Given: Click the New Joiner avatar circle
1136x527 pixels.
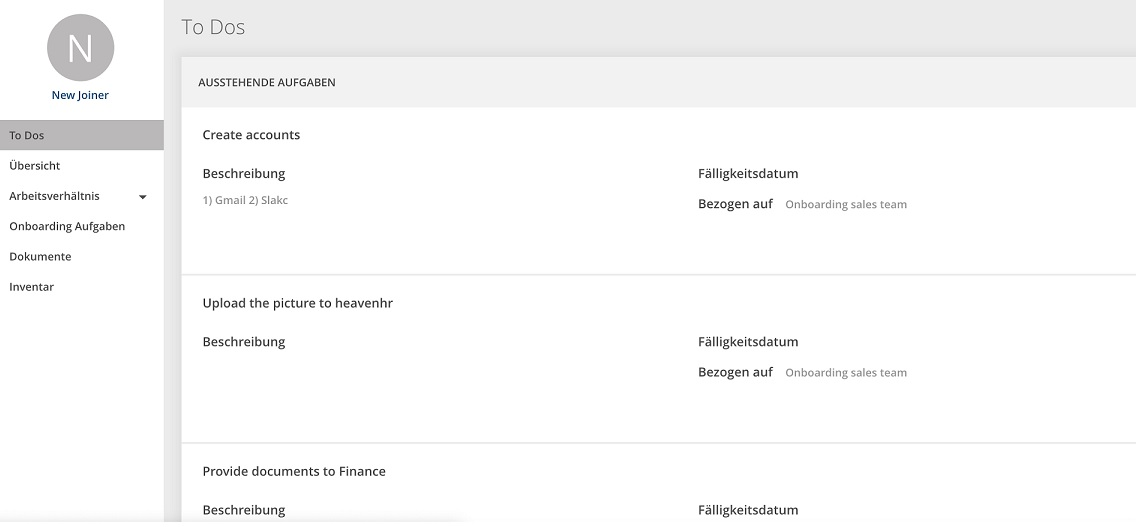Looking at the screenshot, I should (80, 47).
